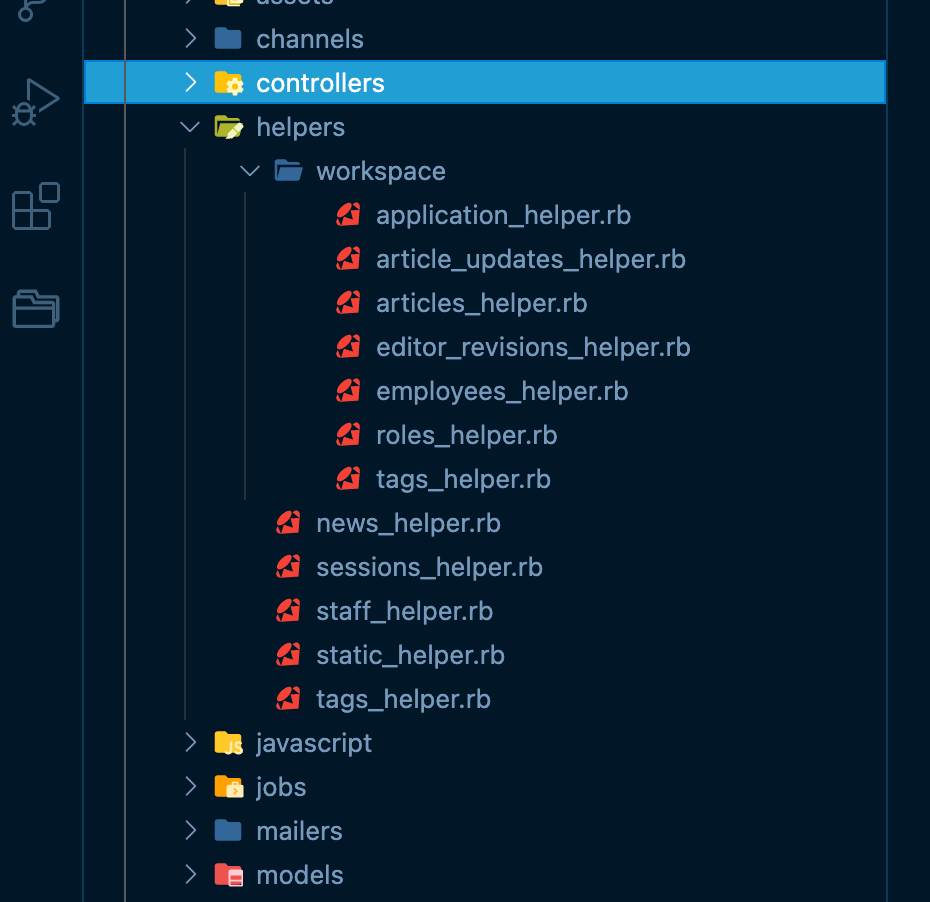Click ruby icon of staff_helper.rb

point(288,611)
